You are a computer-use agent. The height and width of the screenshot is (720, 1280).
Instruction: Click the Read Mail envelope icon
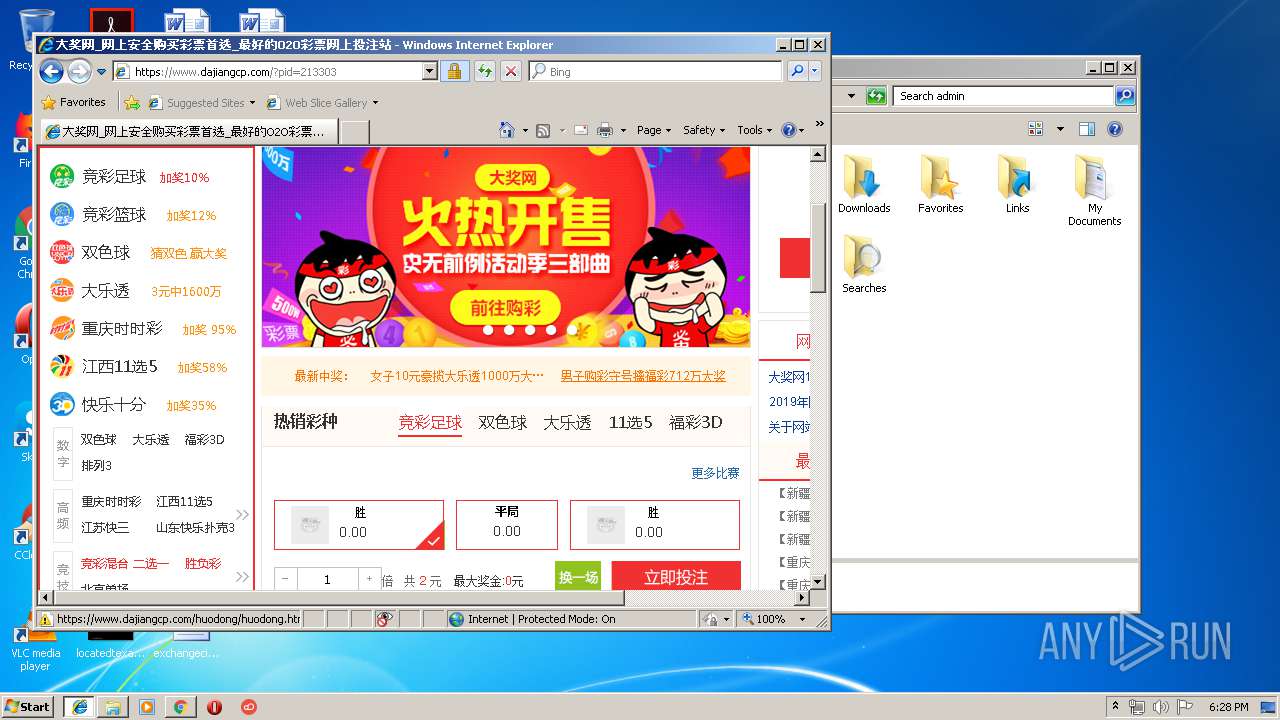(580, 130)
